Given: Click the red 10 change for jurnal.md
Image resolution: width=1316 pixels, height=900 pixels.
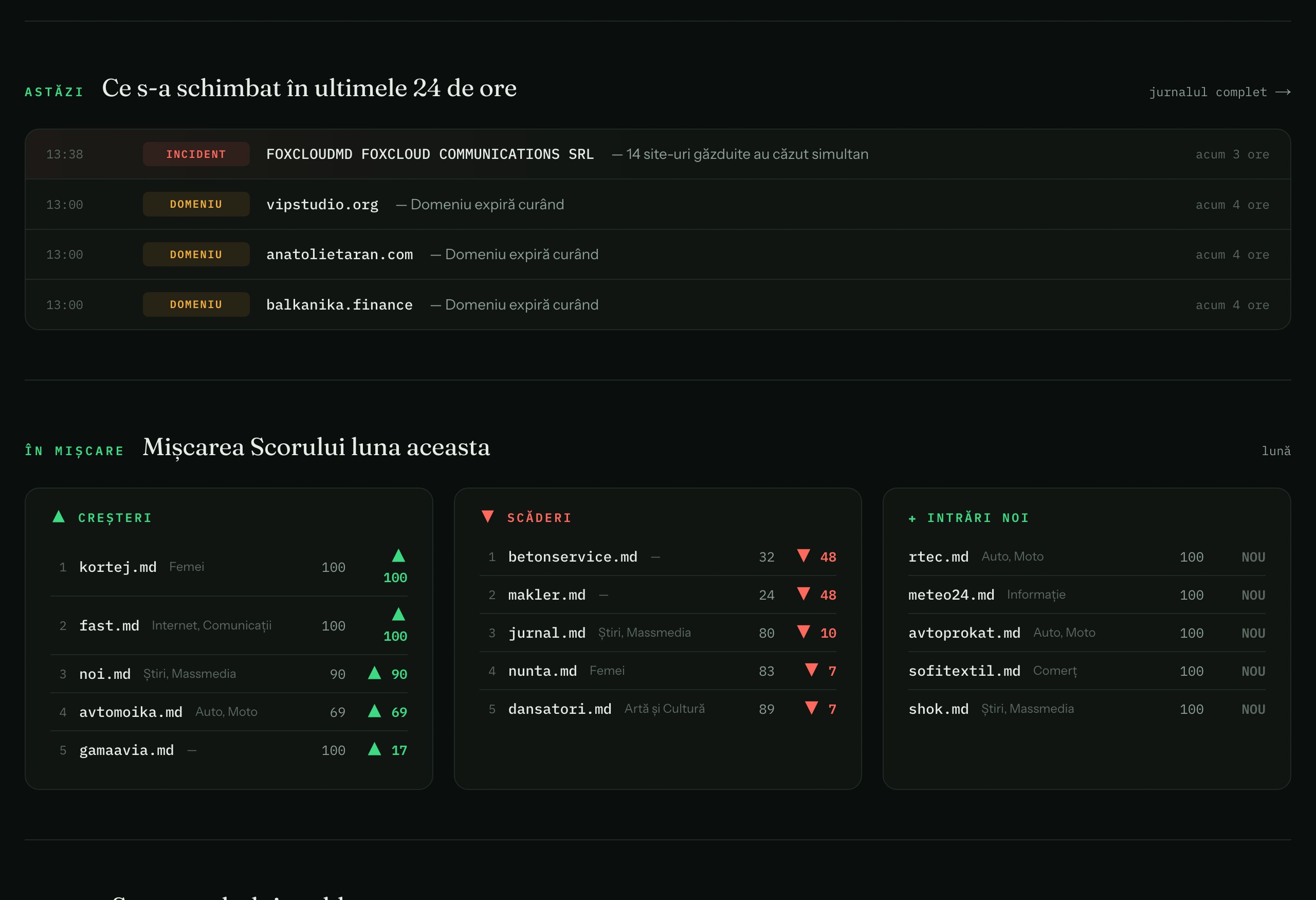Looking at the screenshot, I should click(828, 633).
